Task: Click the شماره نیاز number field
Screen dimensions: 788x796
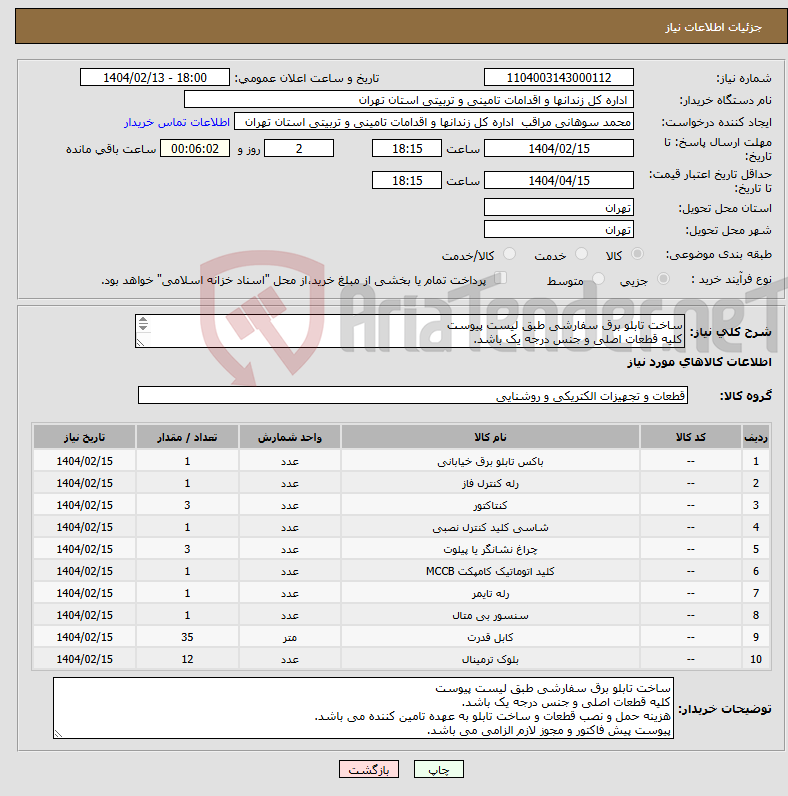Action: [x=559, y=78]
